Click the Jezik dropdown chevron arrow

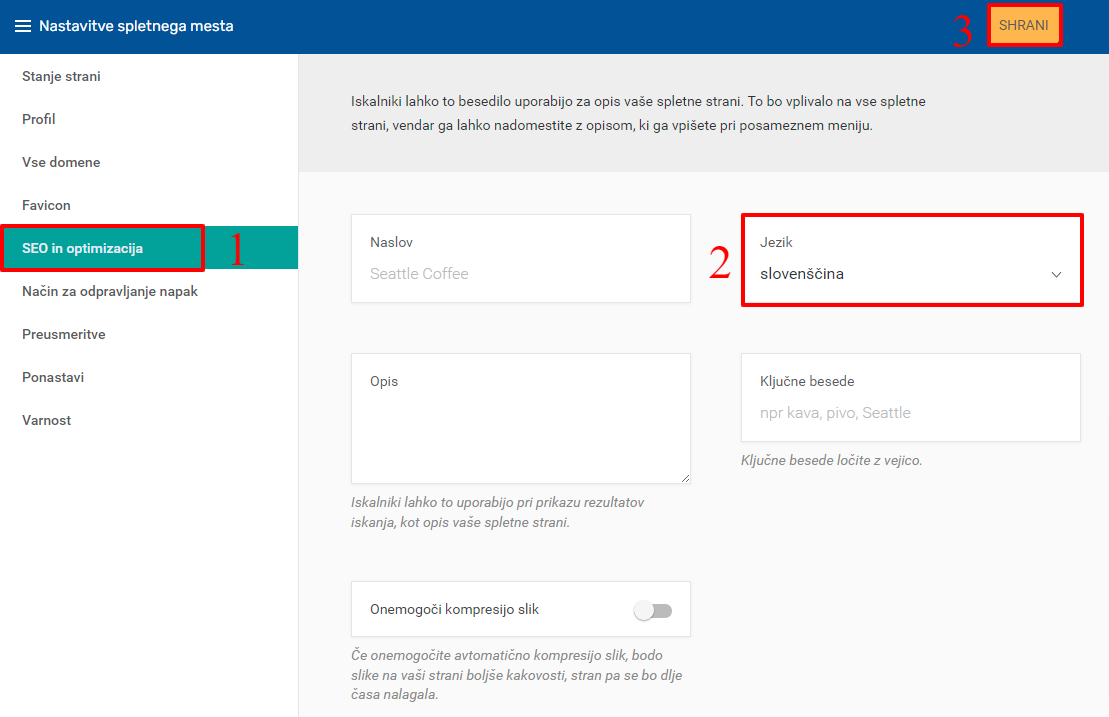click(1056, 274)
